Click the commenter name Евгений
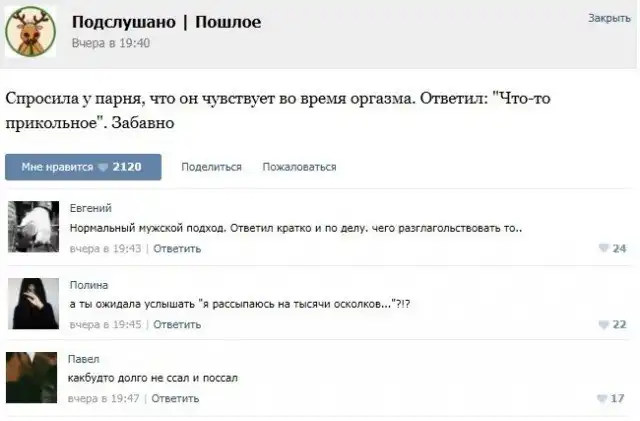Image resolution: width=640 pixels, height=421 pixels. 90,208
